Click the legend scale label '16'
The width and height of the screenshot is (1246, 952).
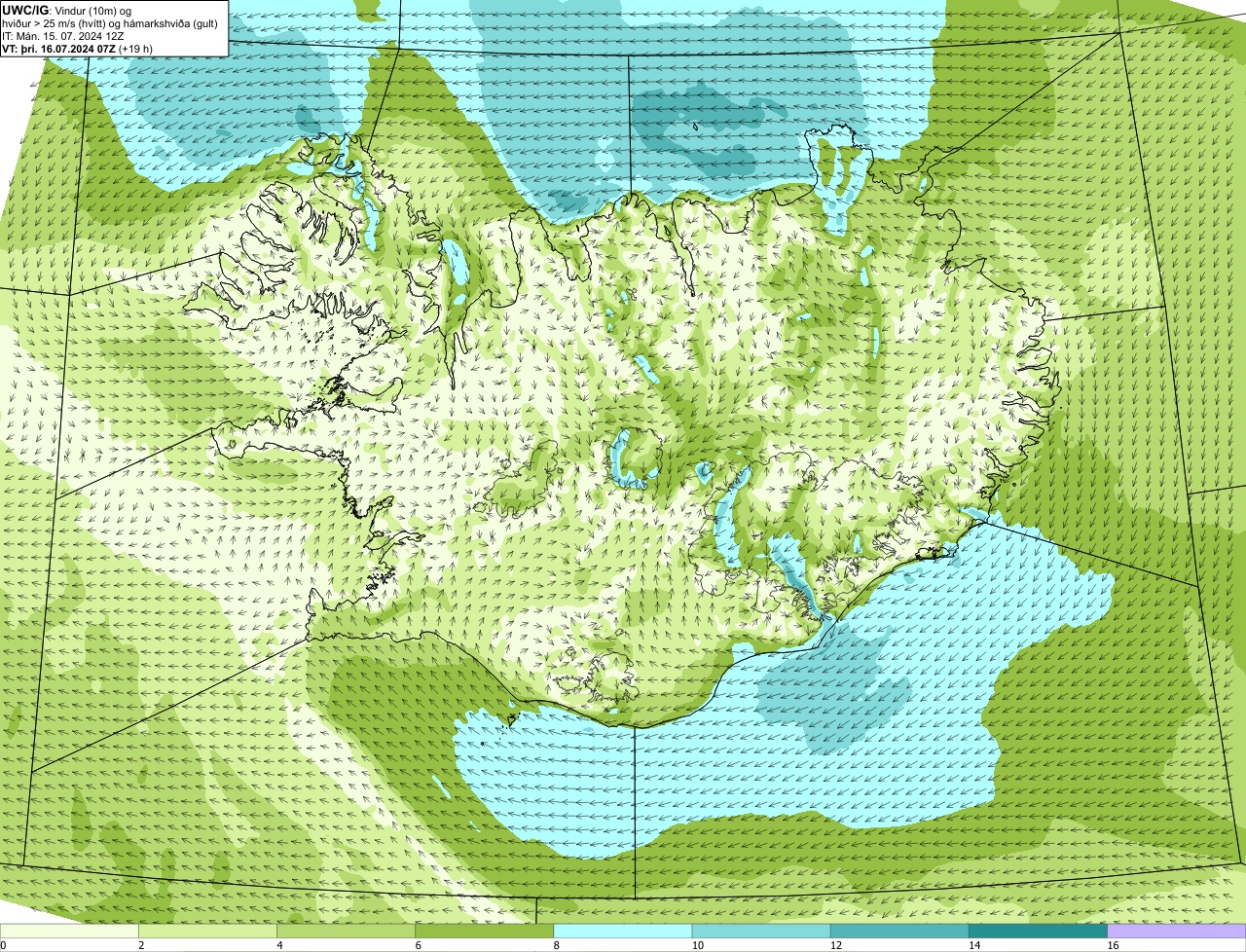(x=1113, y=945)
